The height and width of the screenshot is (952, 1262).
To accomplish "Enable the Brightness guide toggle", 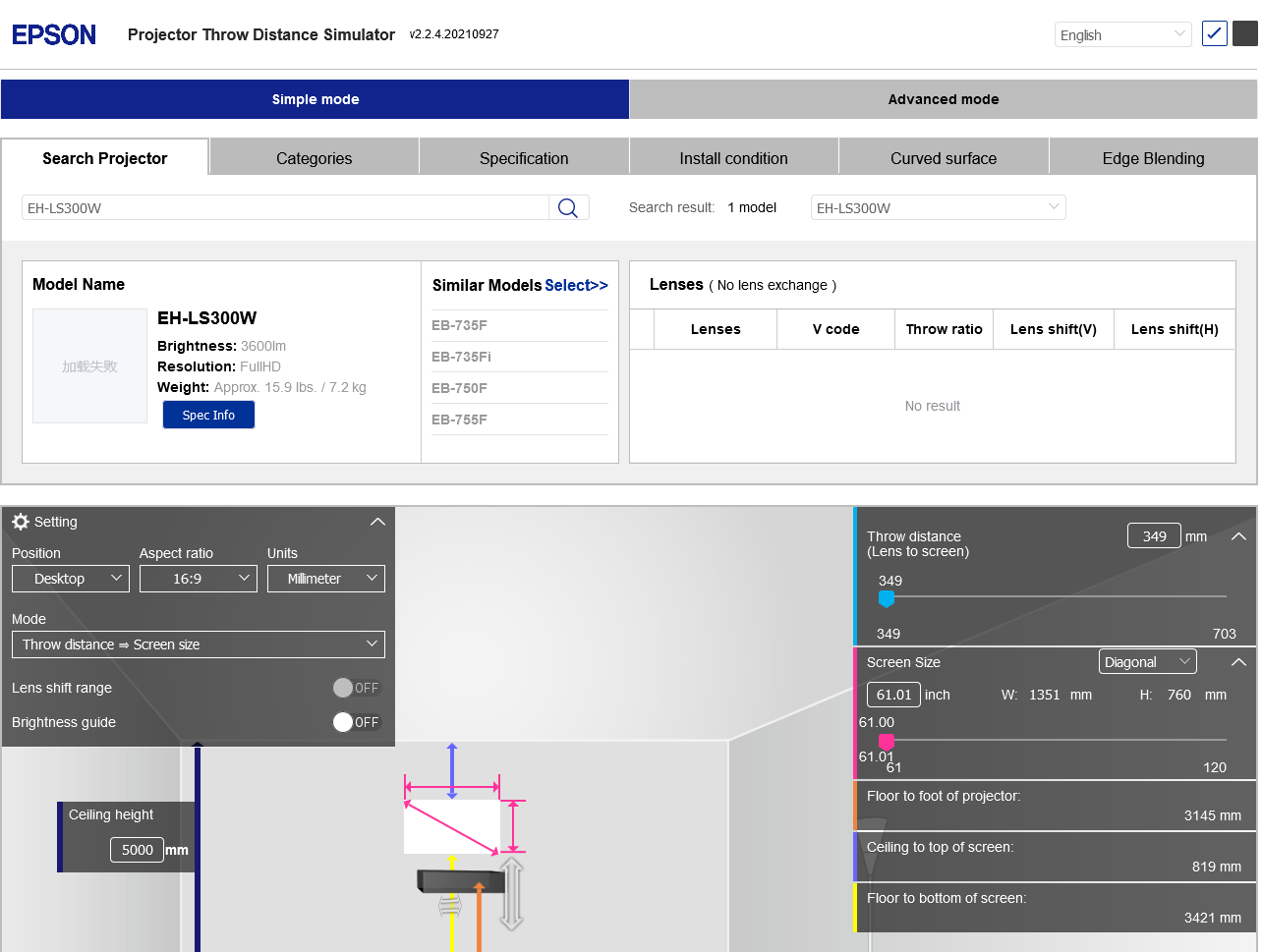I will point(356,722).
